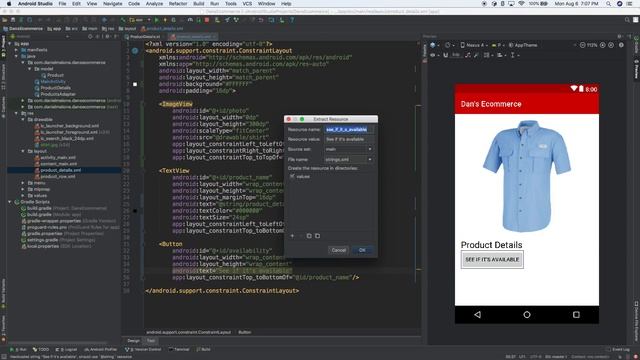Collapse Gradle Scripts node
The height and width of the screenshot is (360, 640).
coord(10,202)
